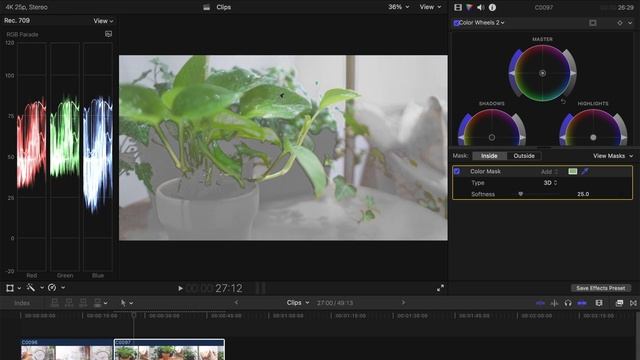Viewport: 640px width, 360px height.
Task: Click the Highlights wheel color puck
Action: coord(593,138)
